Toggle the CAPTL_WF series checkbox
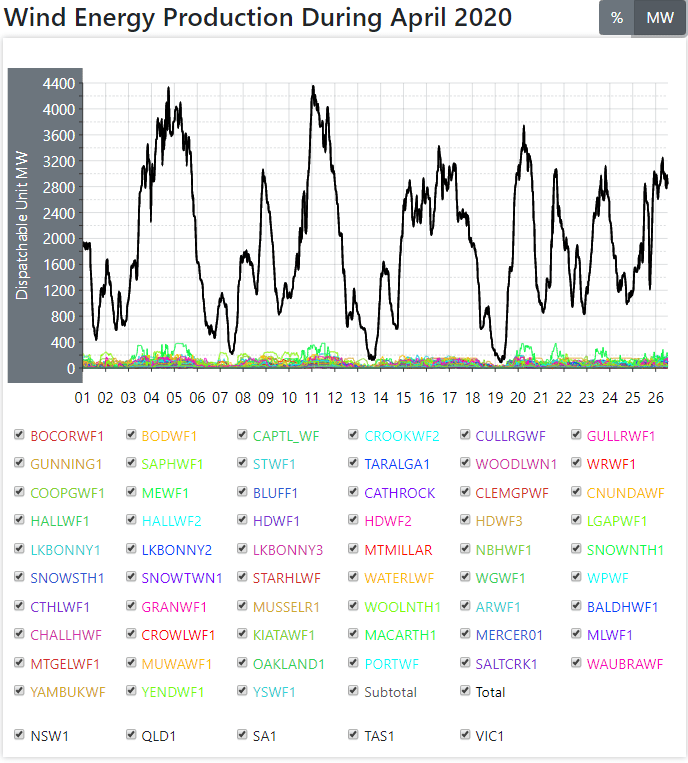The image size is (688, 763). (x=243, y=435)
